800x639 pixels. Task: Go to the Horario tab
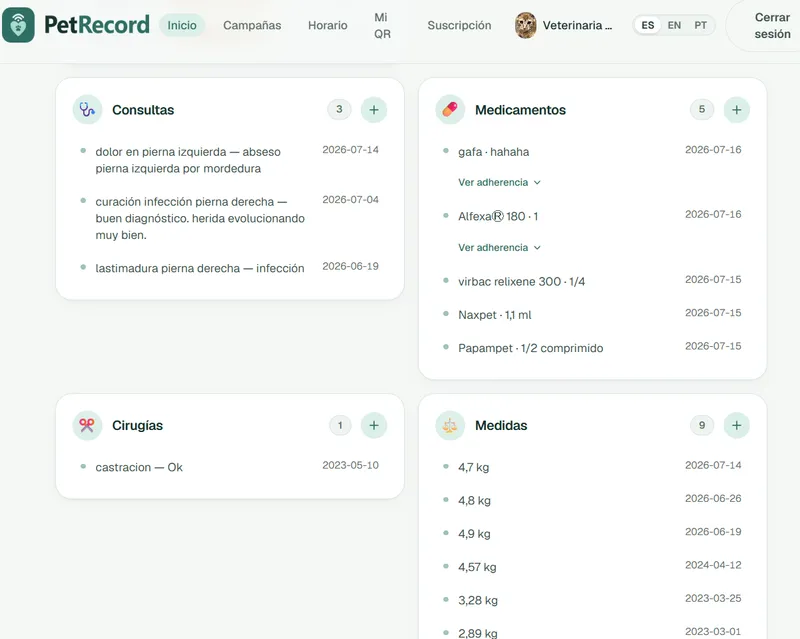328,25
